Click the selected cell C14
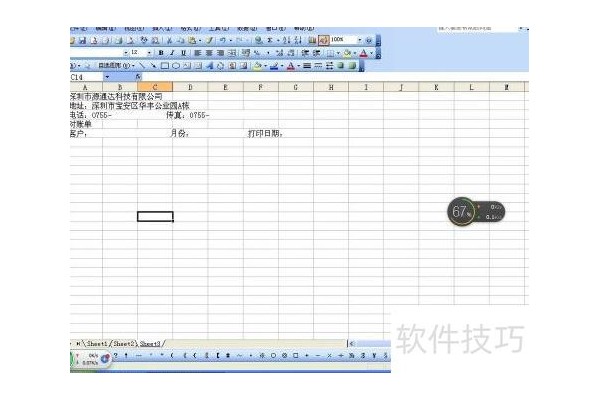600x400 pixels. 155,217
